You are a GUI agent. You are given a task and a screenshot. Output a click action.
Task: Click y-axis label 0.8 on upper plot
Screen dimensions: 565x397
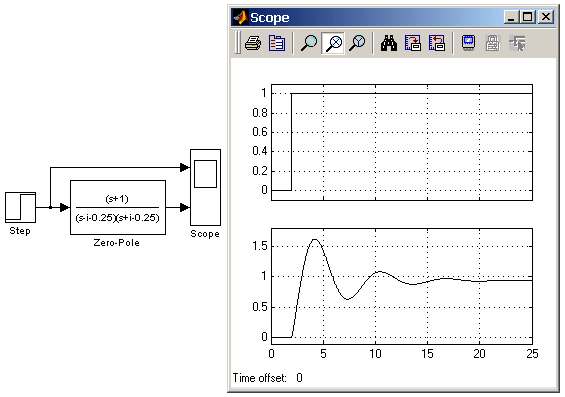[x=260, y=113]
